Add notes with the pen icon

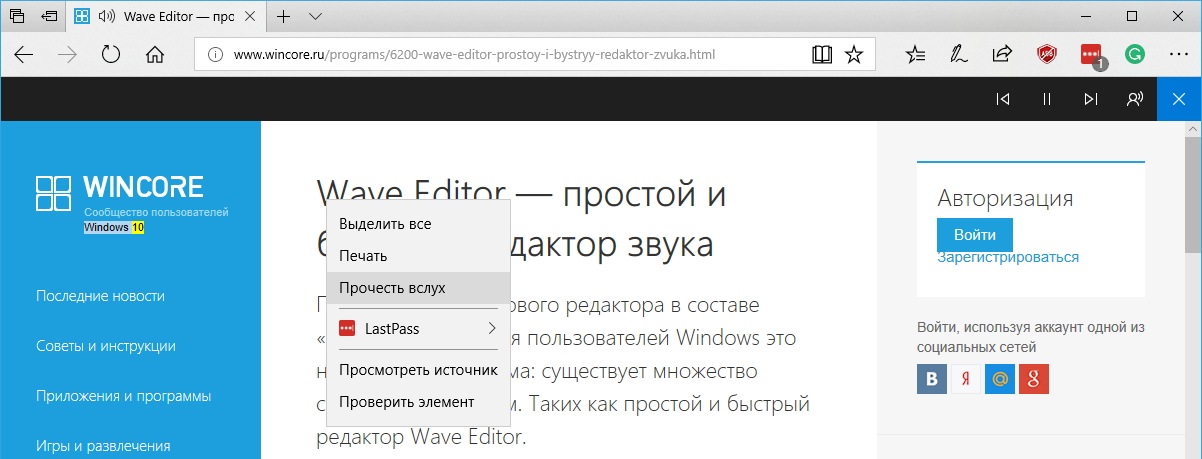pos(958,55)
